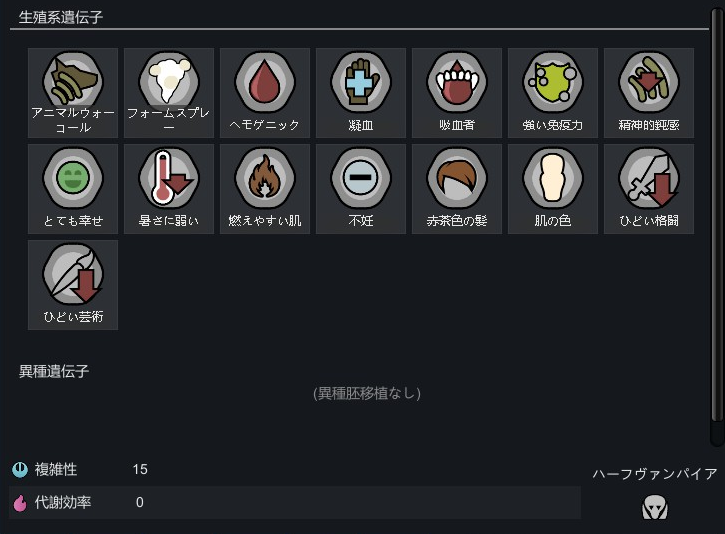Select the ヘモゲニック blood drop gene
Image resolution: width=725 pixels, height=534 pixels.
click(x=265, y=93)
